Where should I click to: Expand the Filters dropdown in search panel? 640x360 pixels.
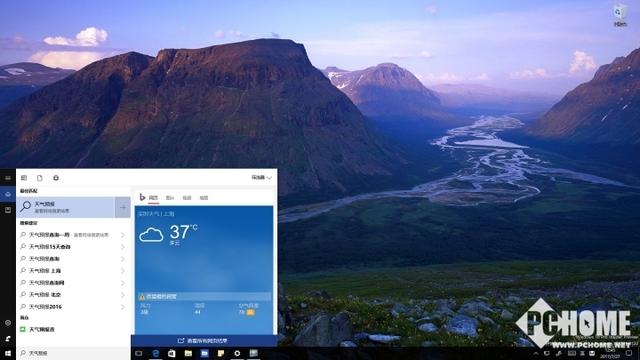[261, 178]
